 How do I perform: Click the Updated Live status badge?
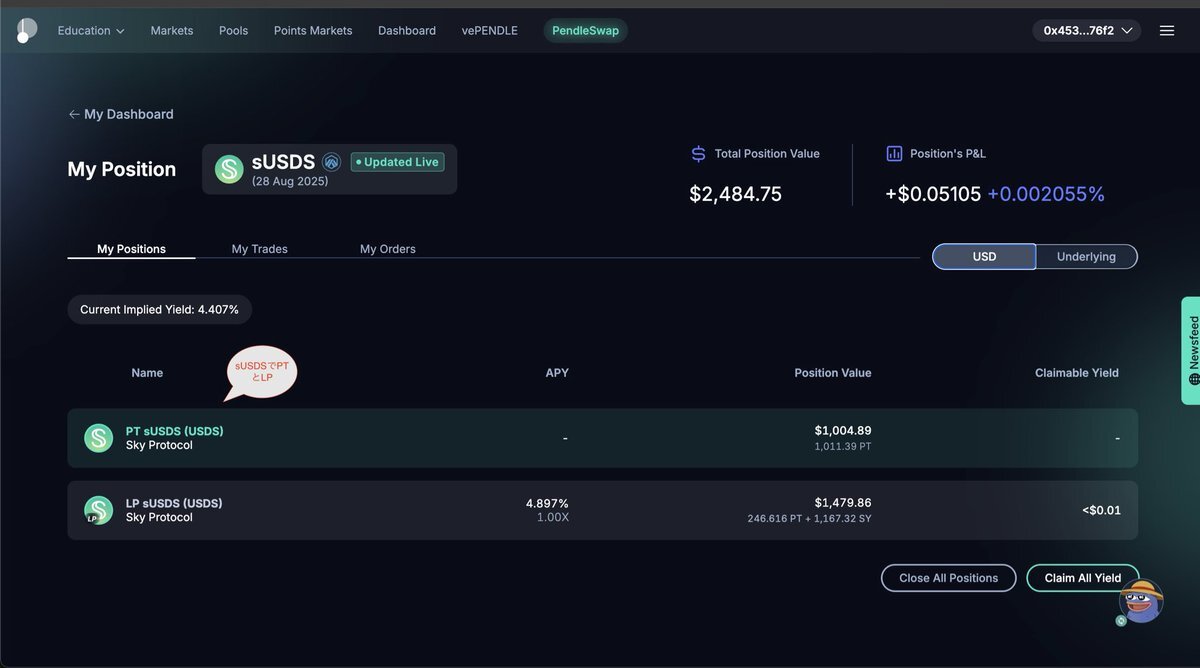coord(398,162)
